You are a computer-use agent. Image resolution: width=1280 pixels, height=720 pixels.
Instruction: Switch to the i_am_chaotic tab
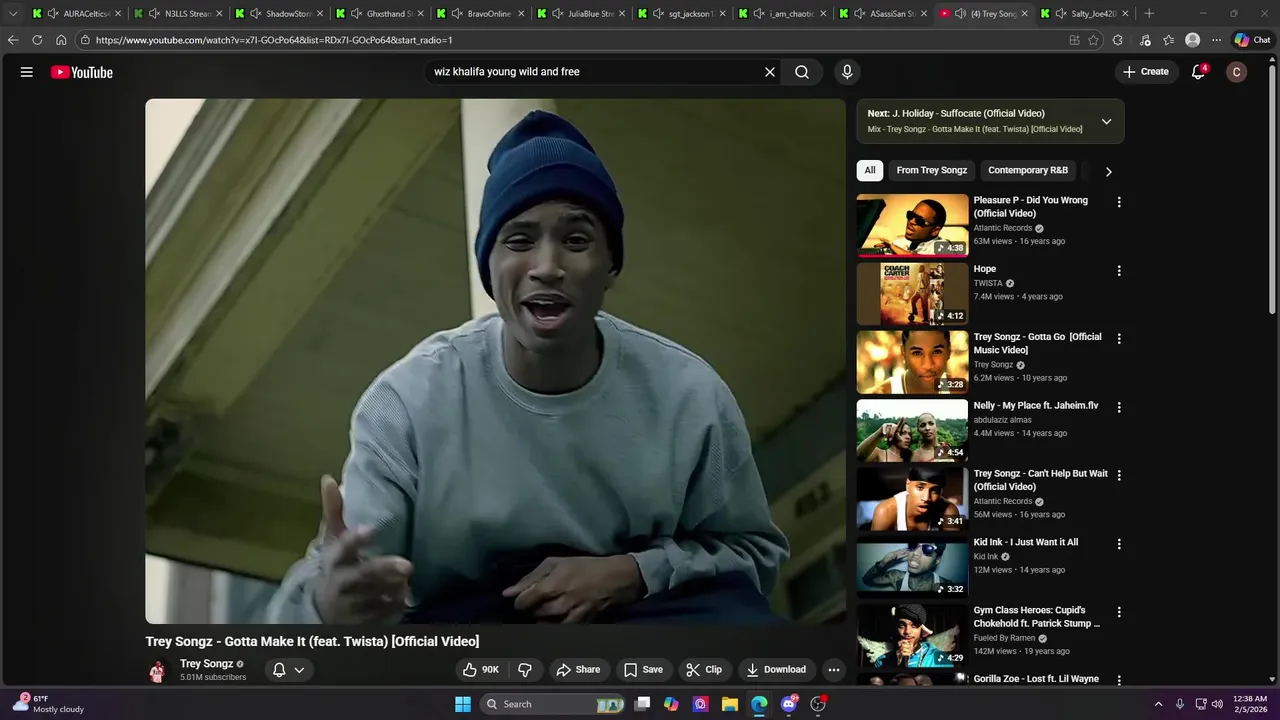(784, 14)
